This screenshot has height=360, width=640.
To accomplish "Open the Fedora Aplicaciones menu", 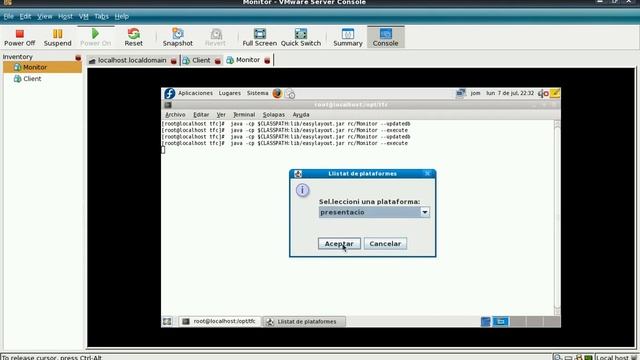I will coord(195,93).
